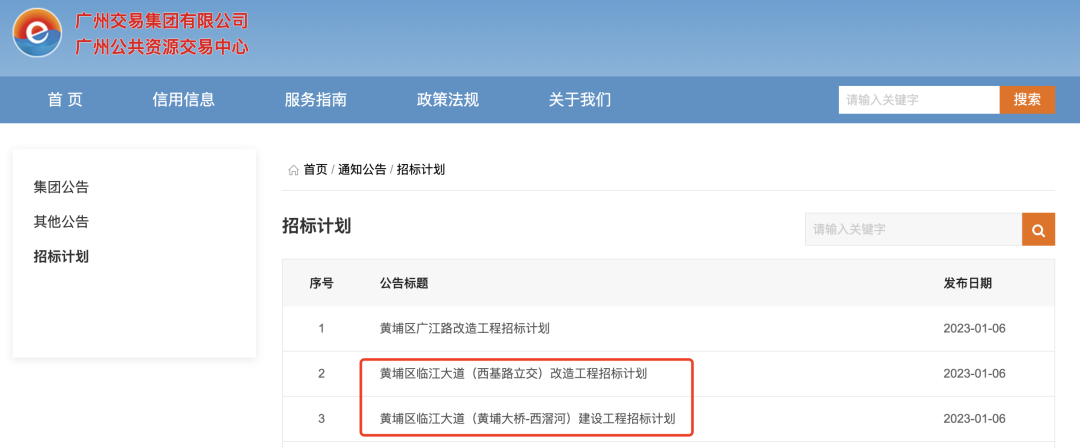Viewport: 1080px width, 448px height.
Task: Click serial number 1 cell
Action: point(321,329)
